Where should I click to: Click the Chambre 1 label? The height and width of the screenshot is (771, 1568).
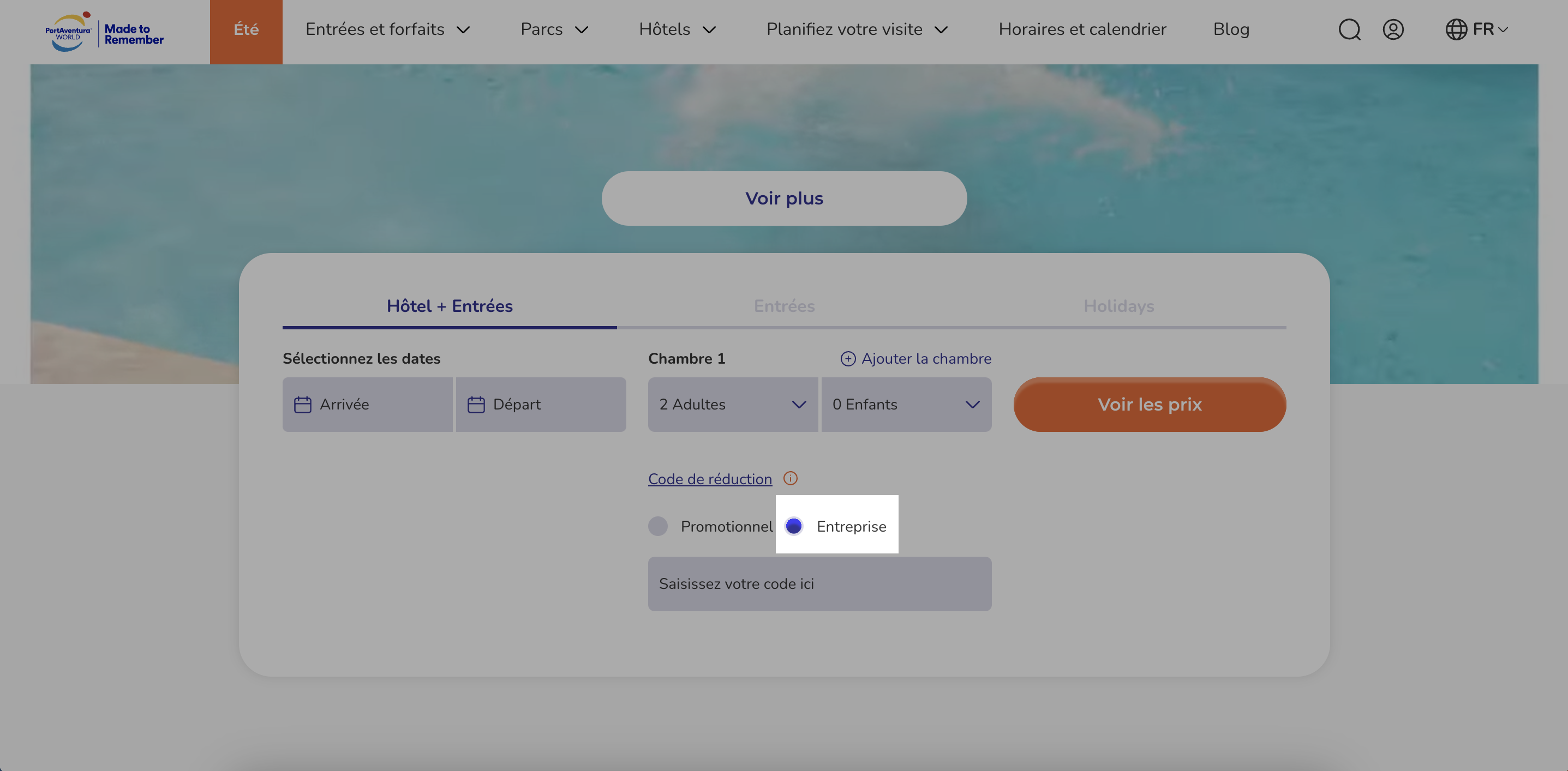[686, 358]
